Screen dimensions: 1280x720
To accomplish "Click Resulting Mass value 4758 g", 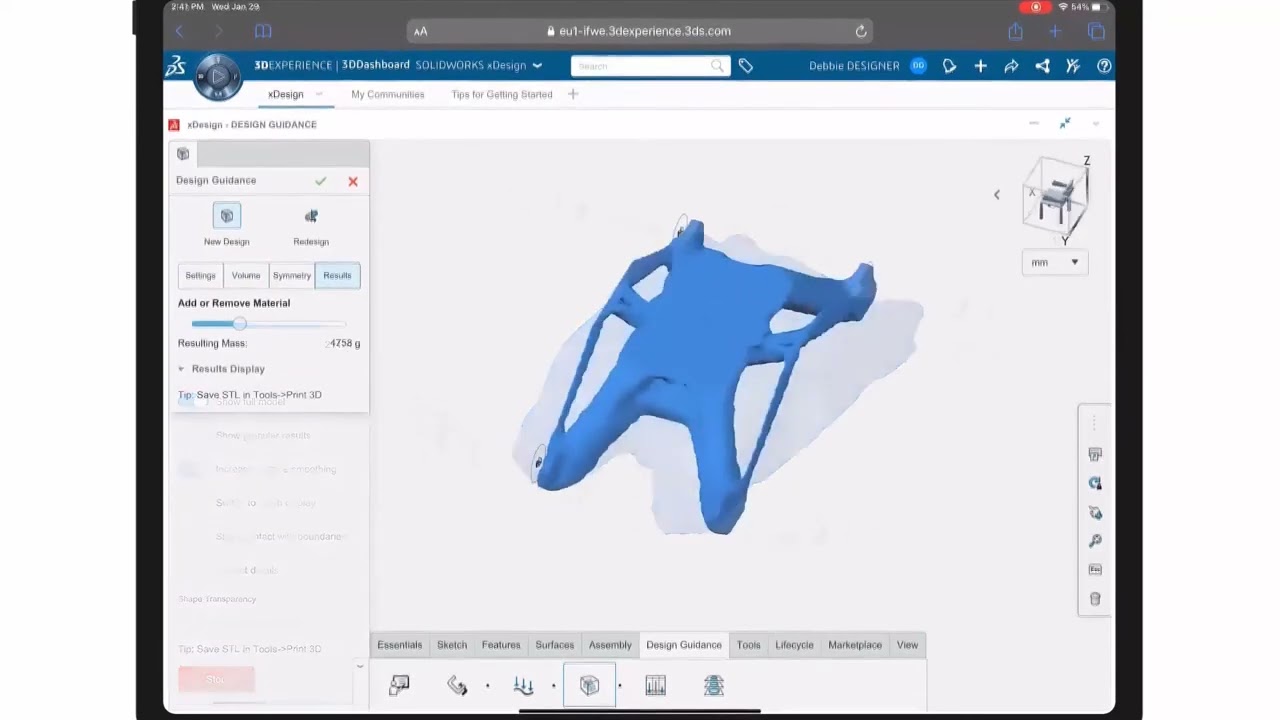I will click(x=344, y=343).
